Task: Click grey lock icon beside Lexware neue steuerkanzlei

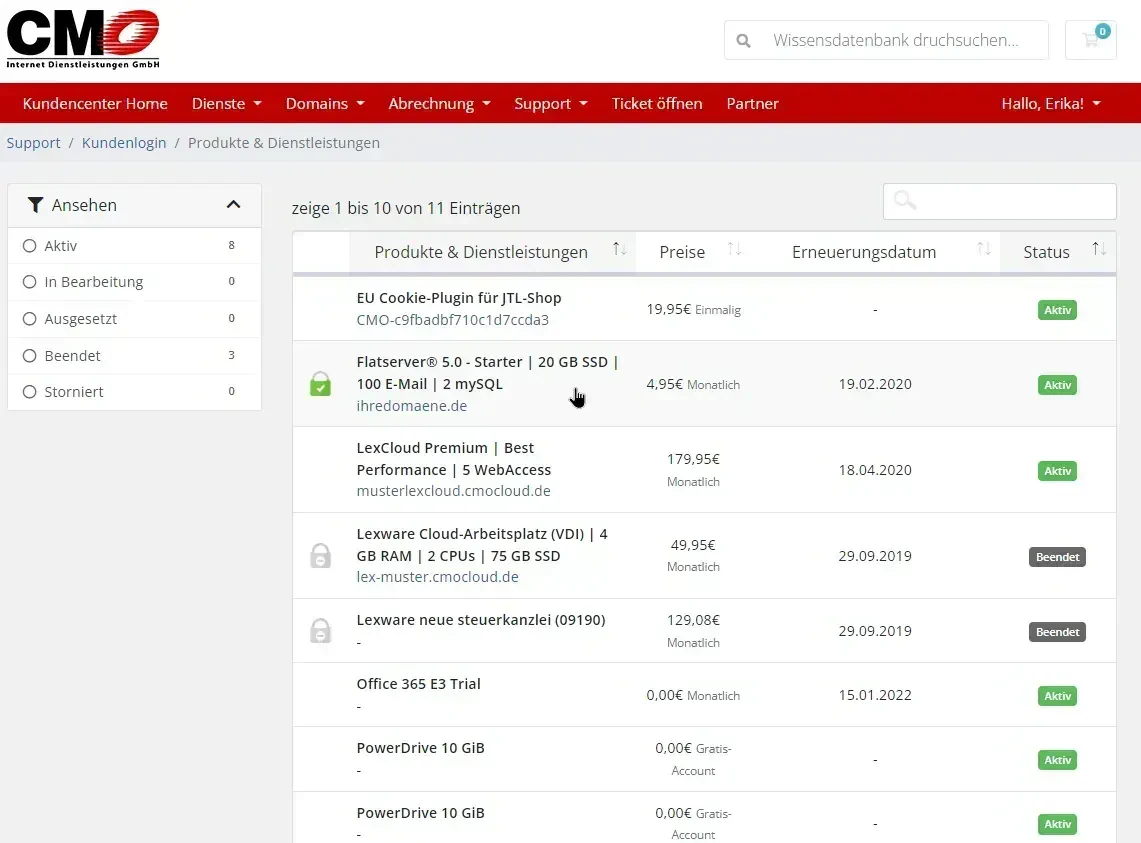Action: point(320,630)
